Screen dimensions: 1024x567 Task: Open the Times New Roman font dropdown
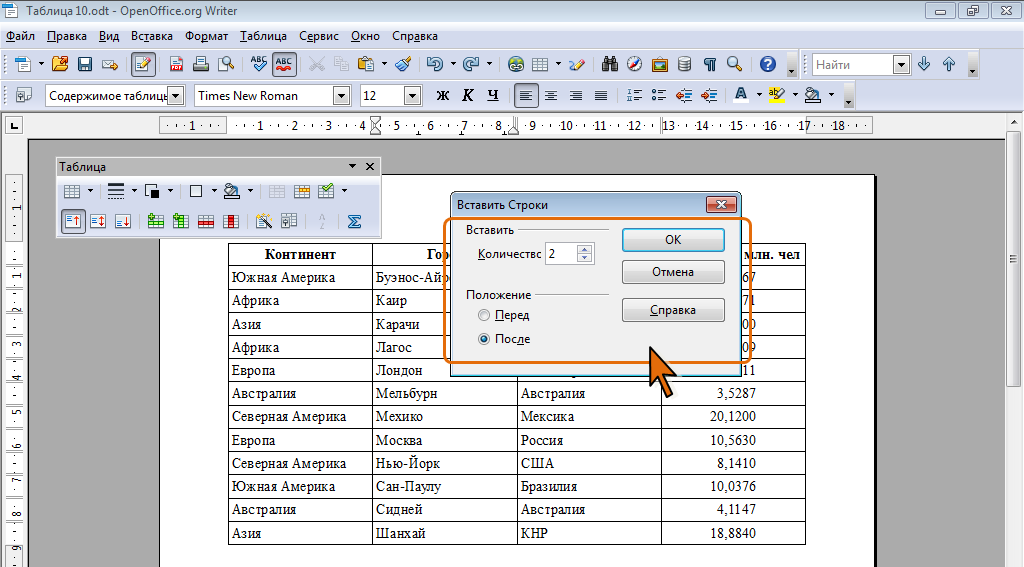(342, 96)
